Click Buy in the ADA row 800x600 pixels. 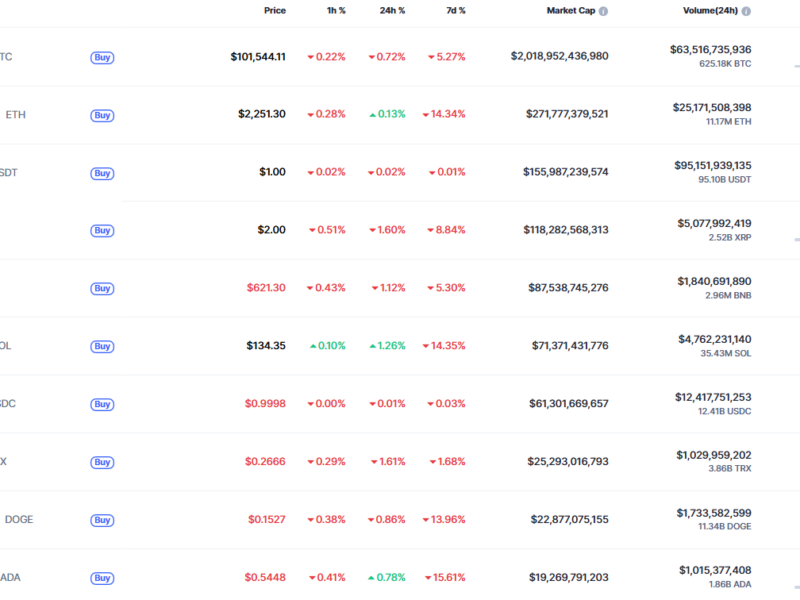tap(102, 578)
